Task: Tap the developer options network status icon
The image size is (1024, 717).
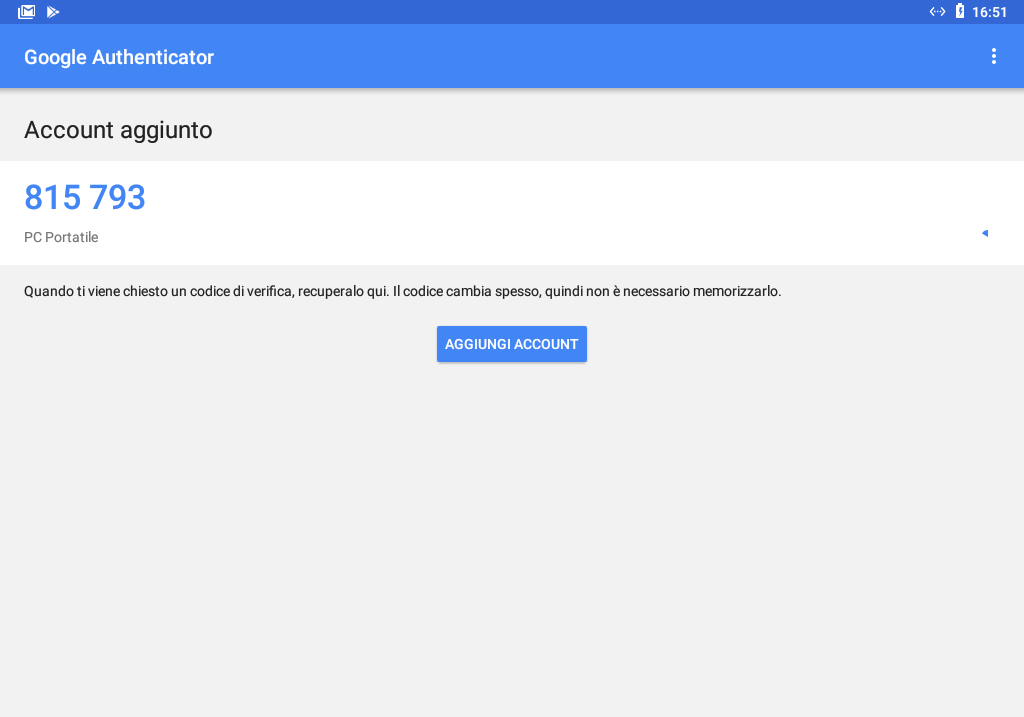Action: coord(937,11)
